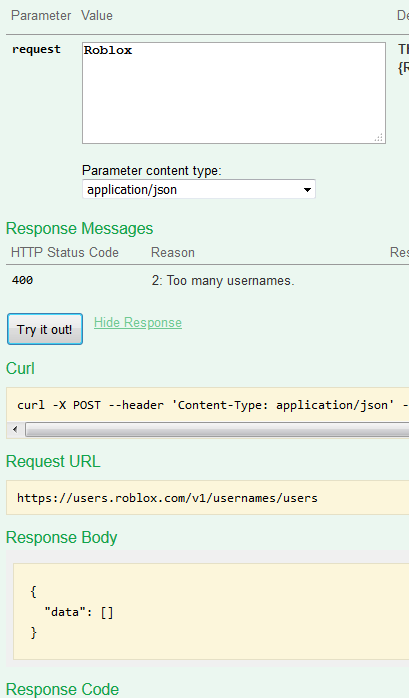
Task: Click the Curl horizontal scrollbar track
Action: [217, 430]
